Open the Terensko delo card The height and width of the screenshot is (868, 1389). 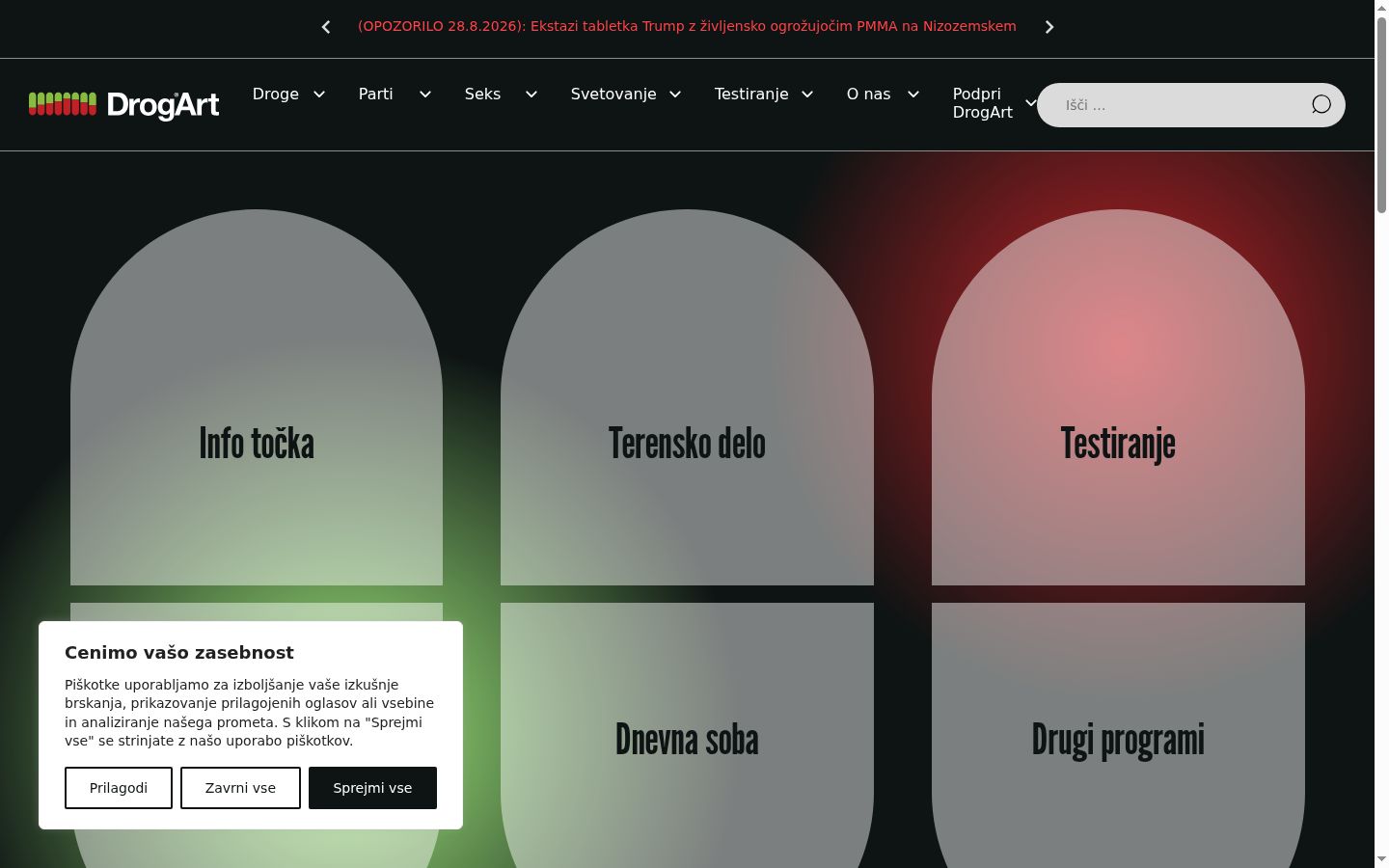point(687,397)
